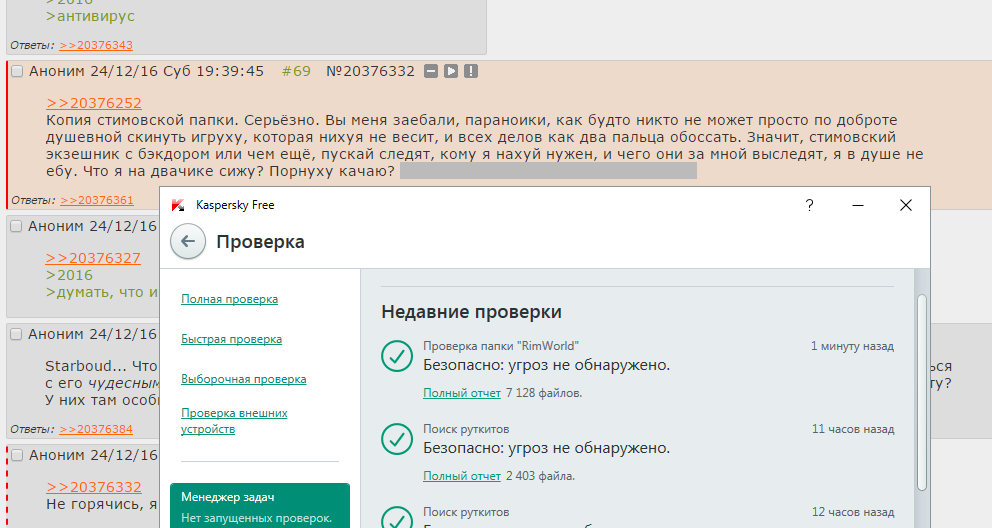The width and height of the screenshot is (992, 528).
Task: Click post number №20376332
Action: pos(370,71)
